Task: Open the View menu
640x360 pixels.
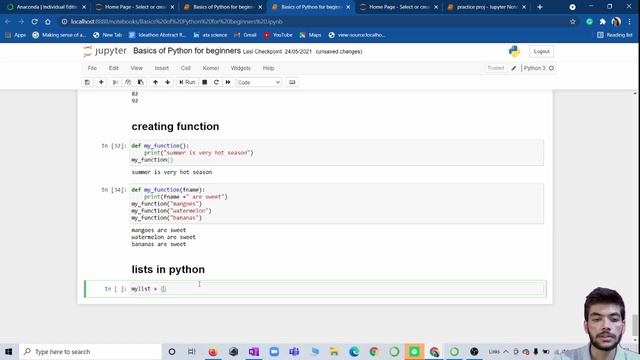Action: pos(136,68)
